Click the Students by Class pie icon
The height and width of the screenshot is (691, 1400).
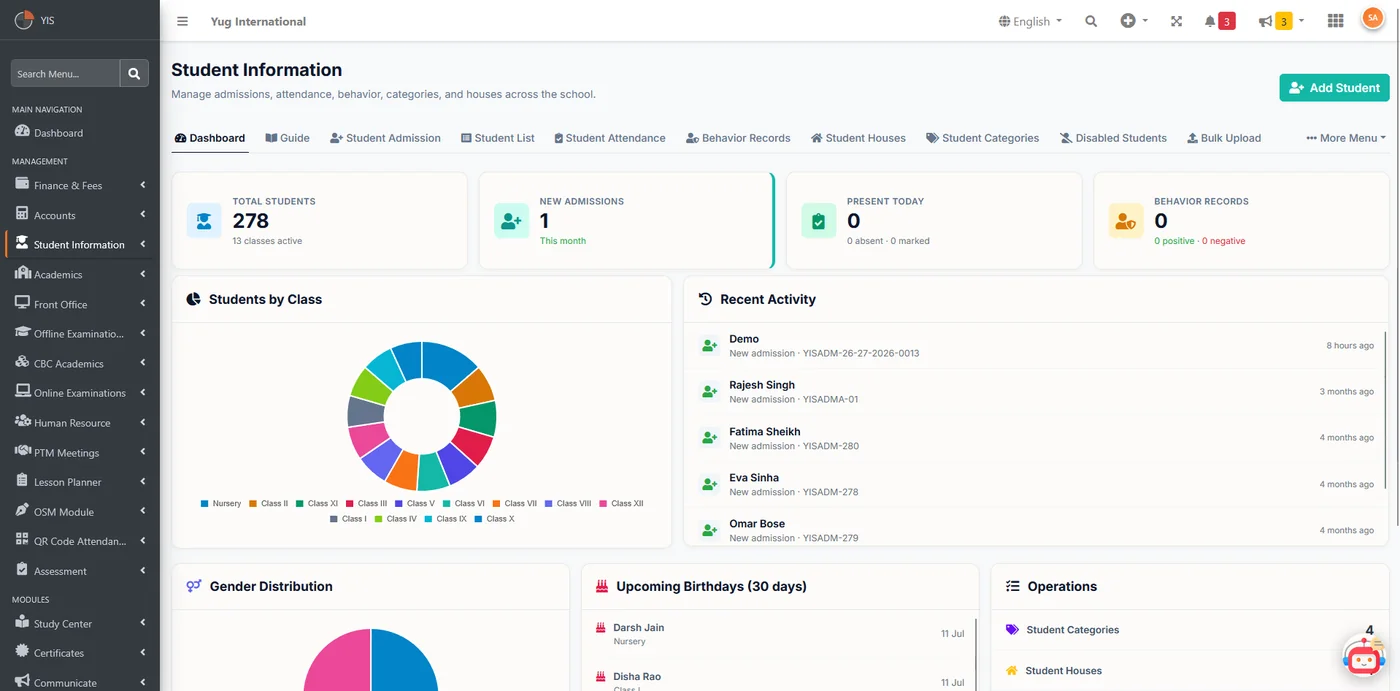point(194,299)
